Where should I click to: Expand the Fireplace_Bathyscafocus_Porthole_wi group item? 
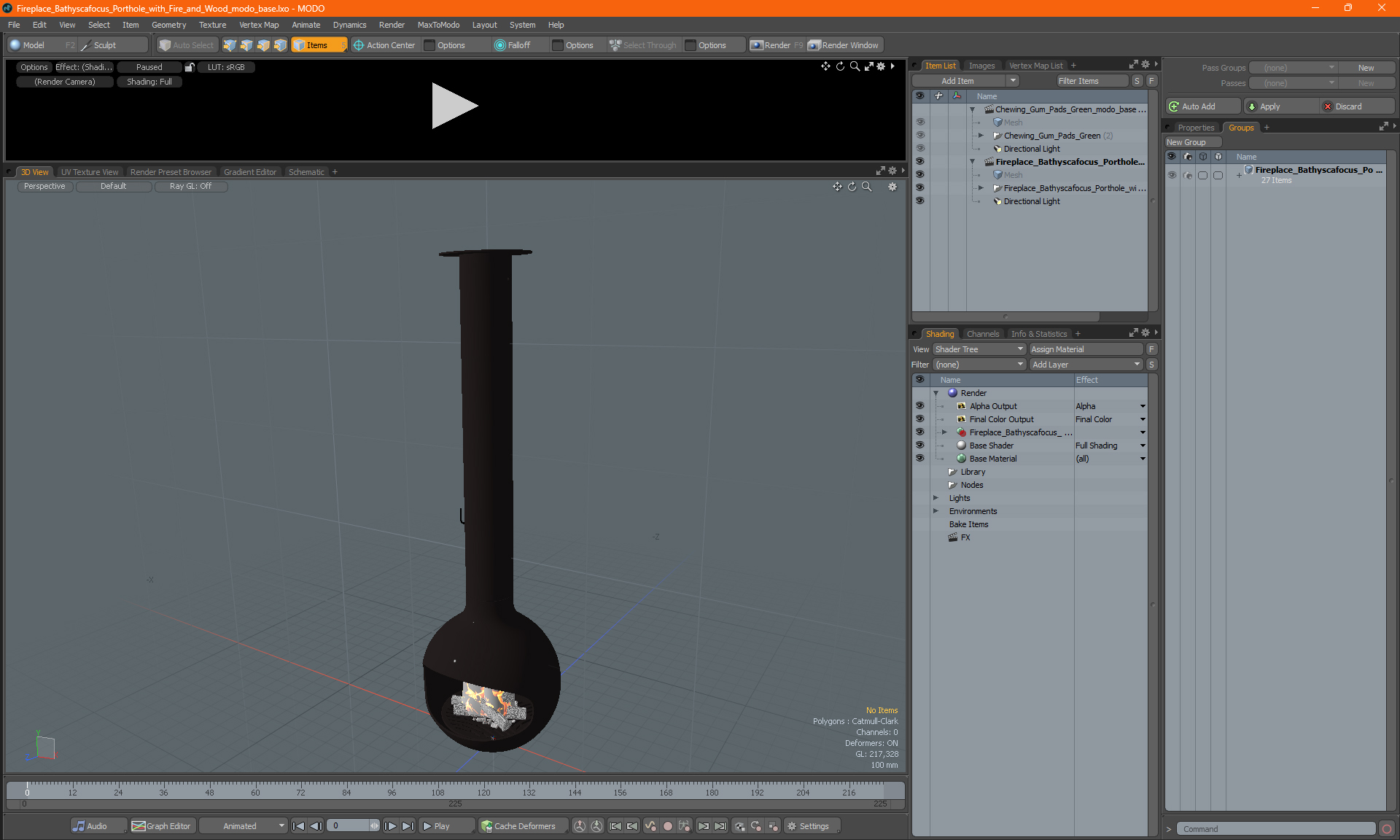click(x=981, y=188)
